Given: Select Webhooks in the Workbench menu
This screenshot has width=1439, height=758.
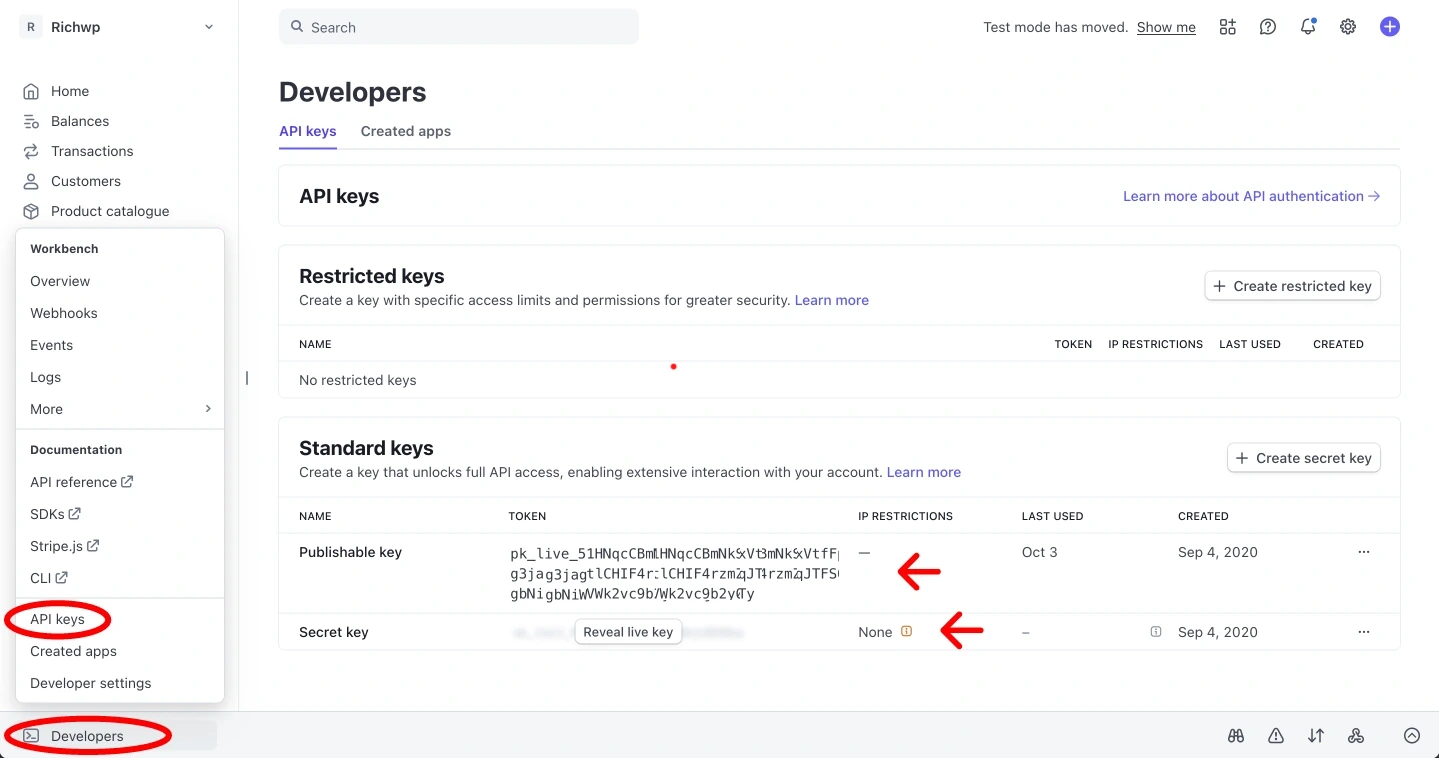Looking at the screenshot, I should (x=64, y=313).
